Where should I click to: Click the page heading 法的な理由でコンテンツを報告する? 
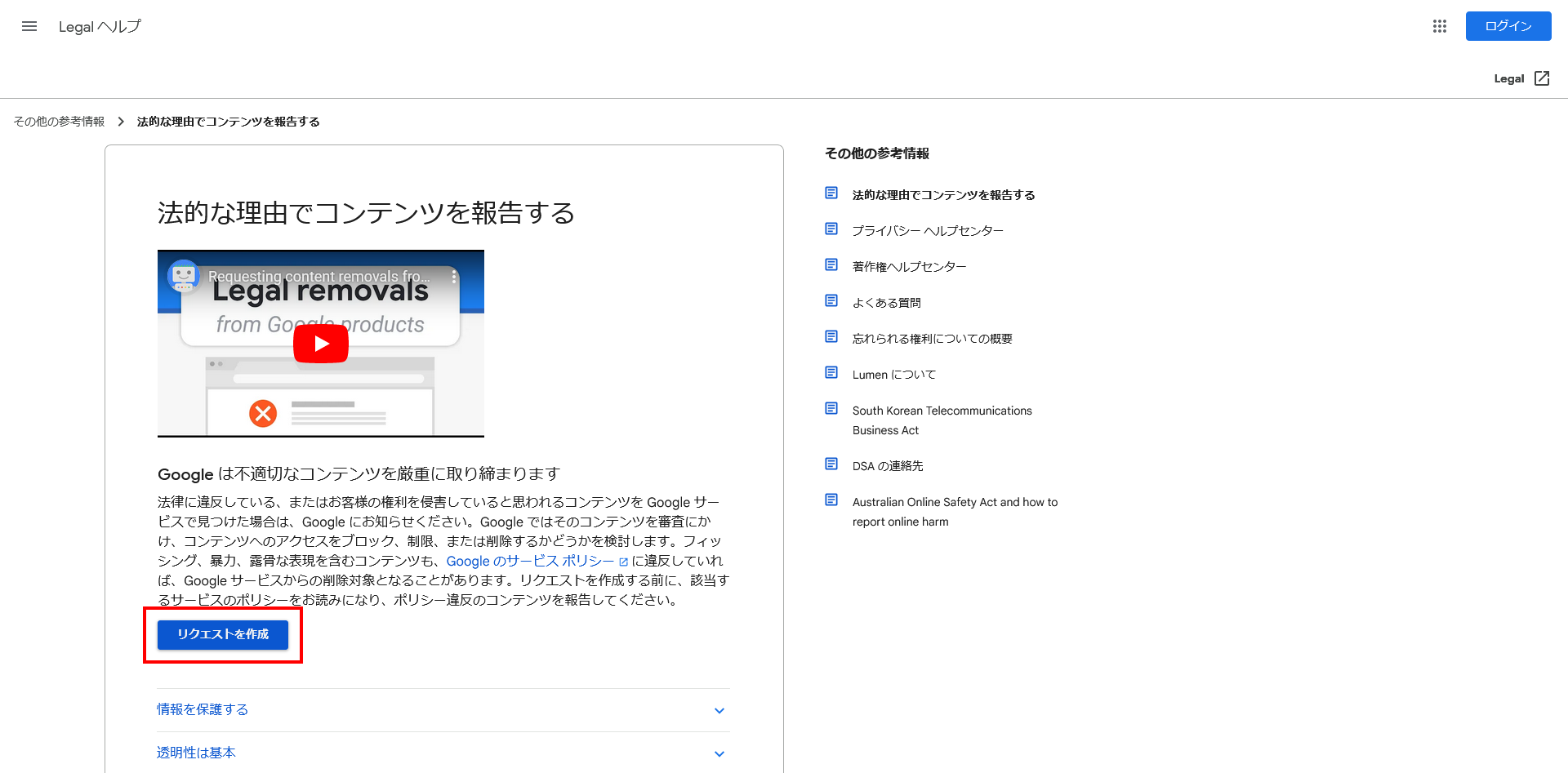(x=366, y=213)
